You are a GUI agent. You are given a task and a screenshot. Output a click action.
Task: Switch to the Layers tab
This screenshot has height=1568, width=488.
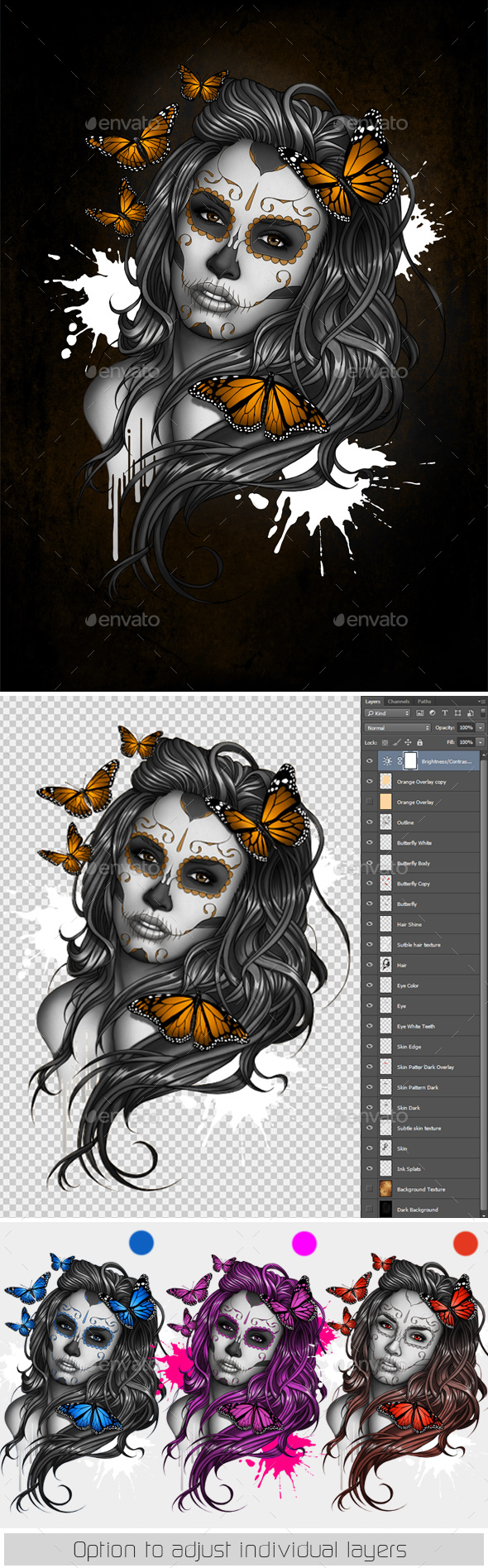tap(373, 702)
